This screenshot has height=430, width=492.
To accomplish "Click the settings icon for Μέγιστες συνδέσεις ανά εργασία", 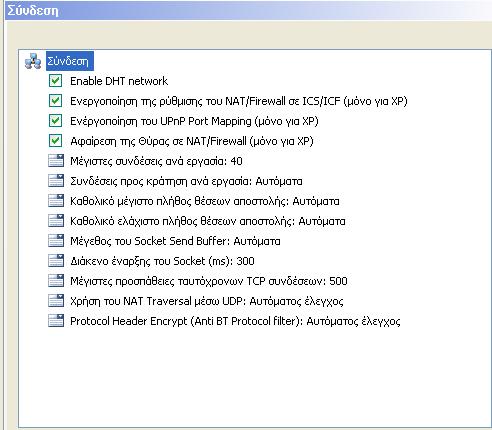I will coord(56,161).
